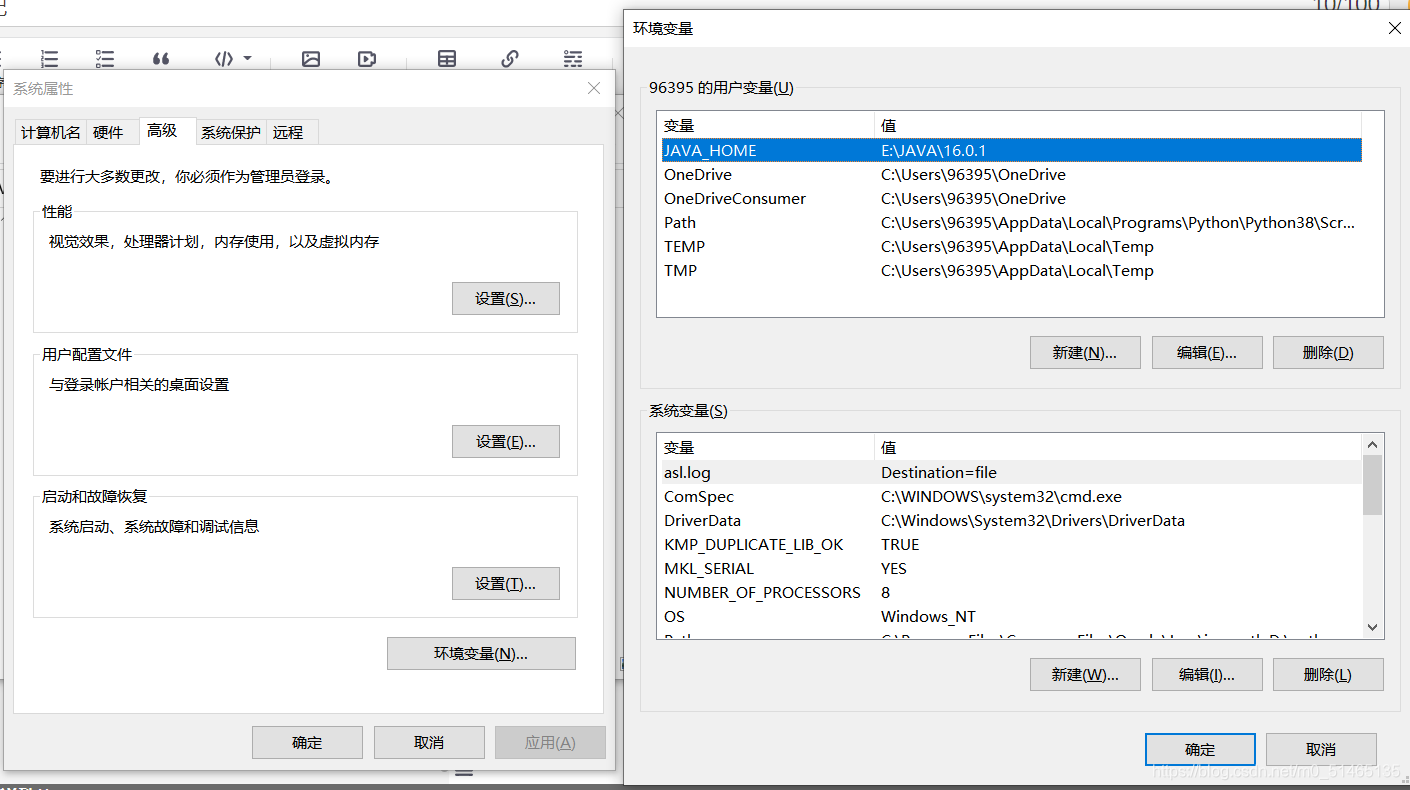Screen dimensions: 1410x790
Task: Click the system variables 变量 column header
Action: click(x=766, y=448)
